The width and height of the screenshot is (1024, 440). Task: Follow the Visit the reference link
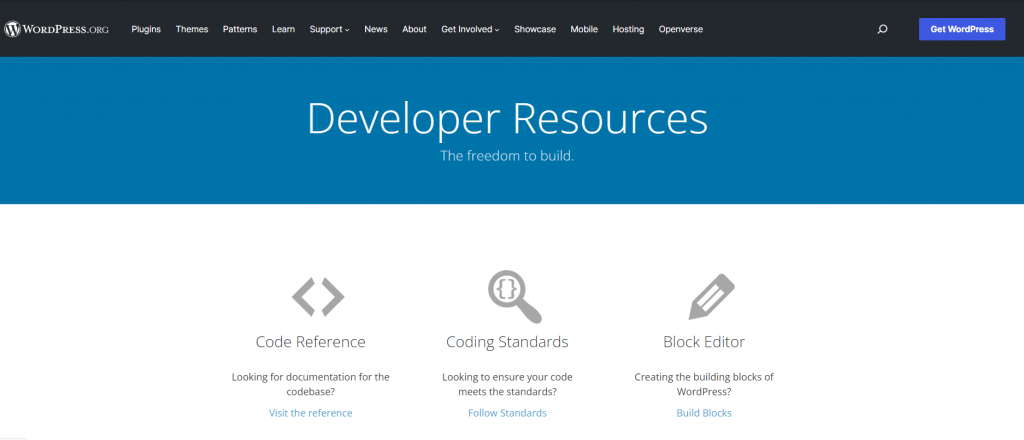[310, 413]
